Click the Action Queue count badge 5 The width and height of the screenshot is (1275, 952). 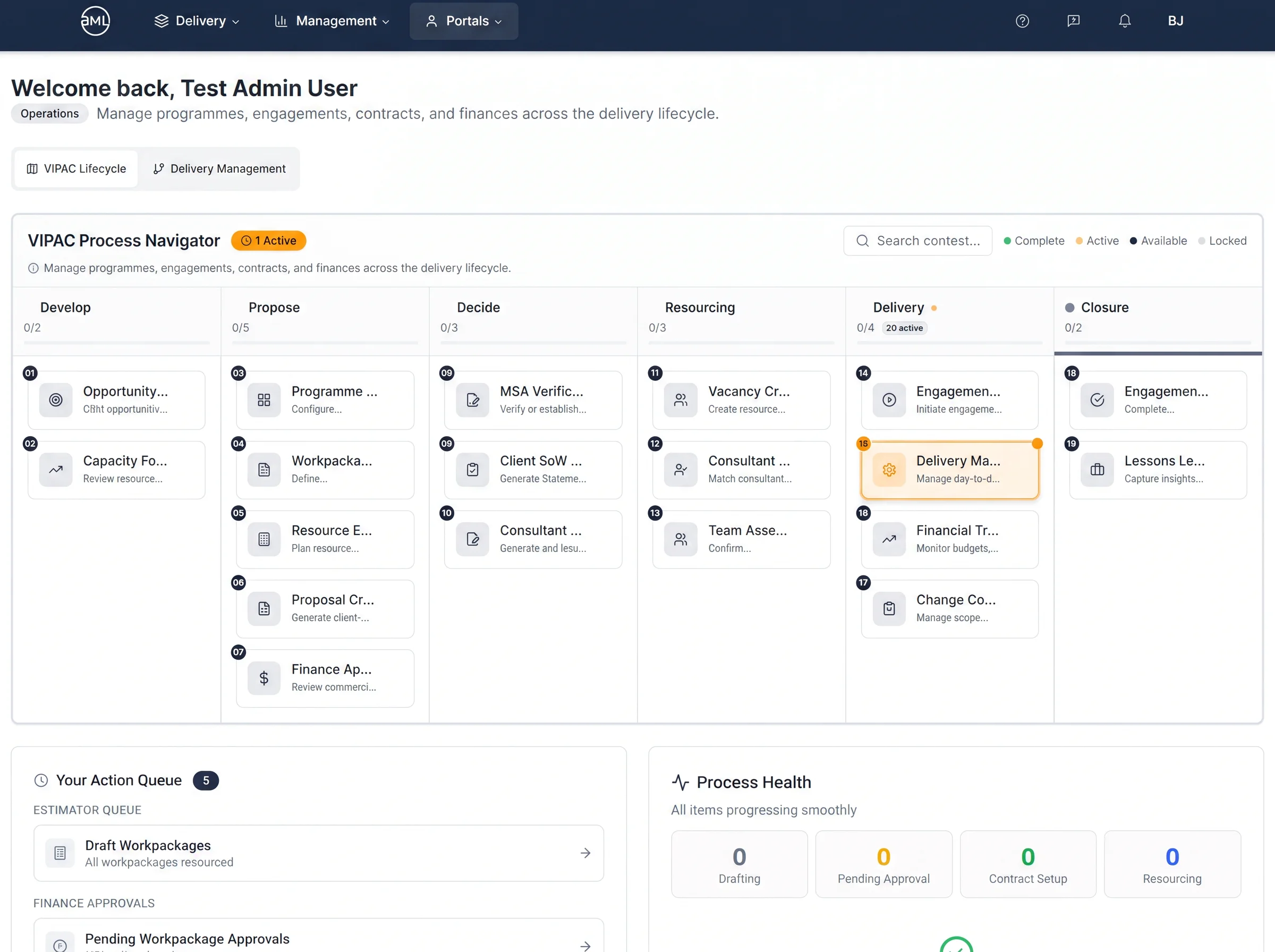[206, 780]
